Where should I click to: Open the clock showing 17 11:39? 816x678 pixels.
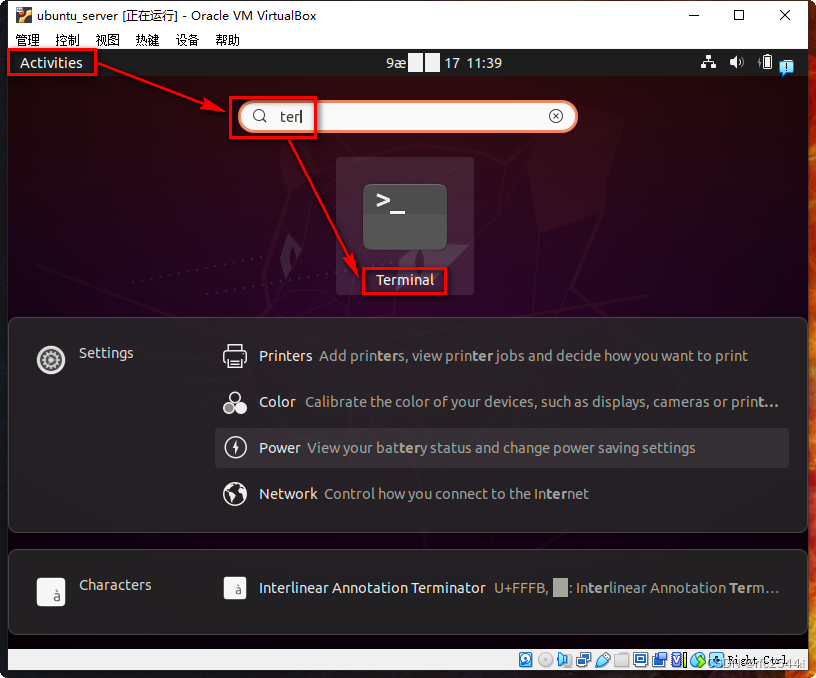444,63
